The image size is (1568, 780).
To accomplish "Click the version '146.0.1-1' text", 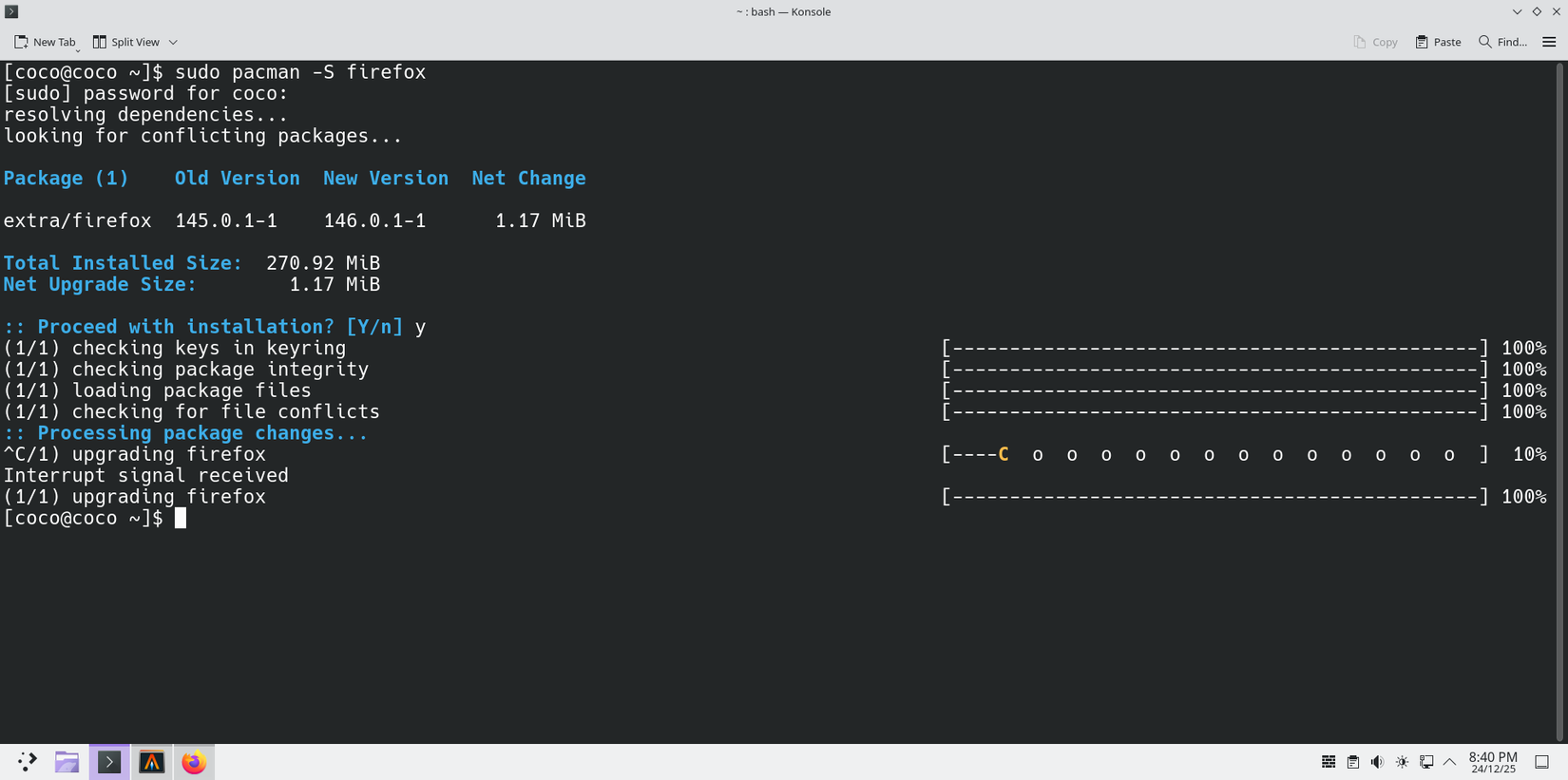I will [375, 220].
